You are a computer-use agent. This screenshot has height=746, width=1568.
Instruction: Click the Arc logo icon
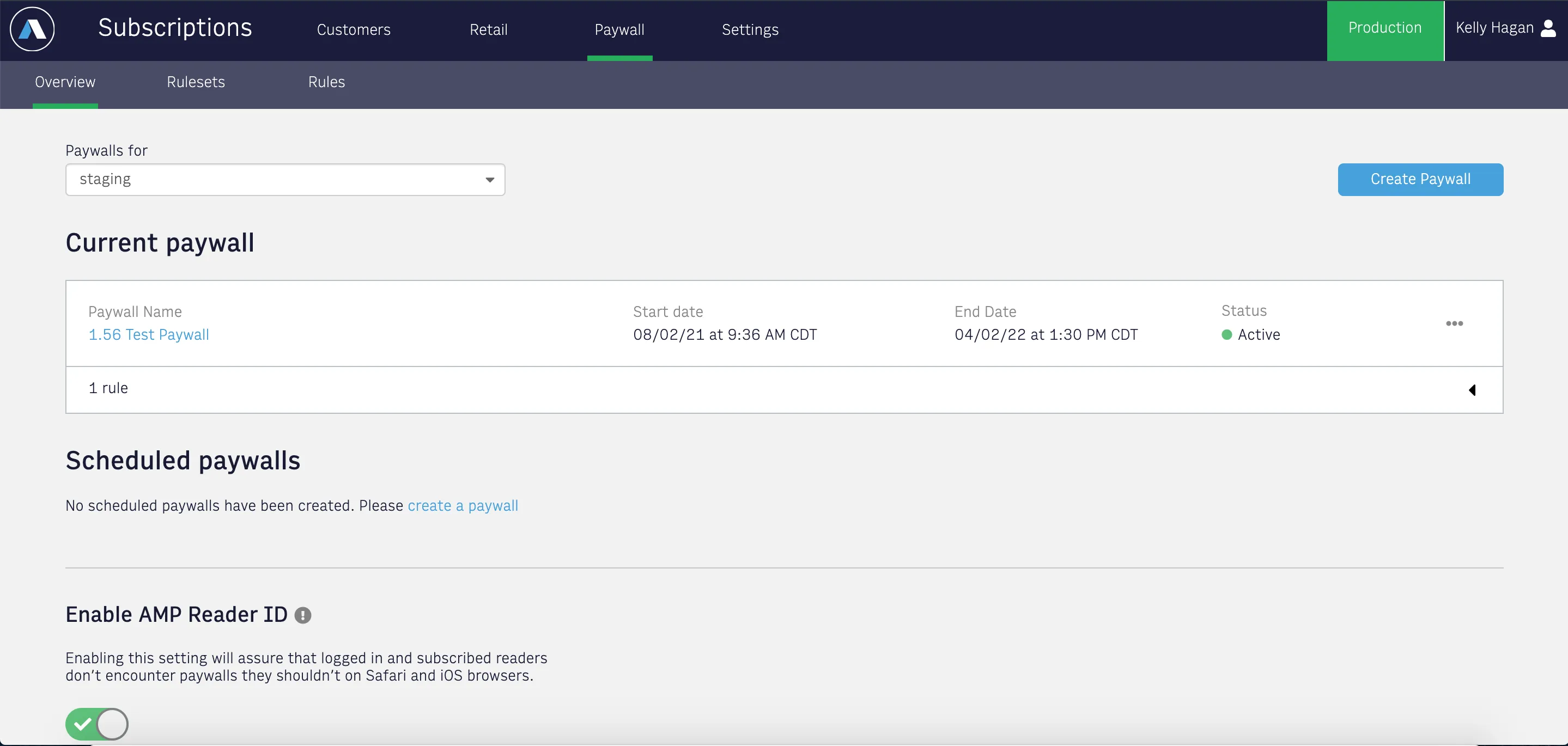coord(32,29)
